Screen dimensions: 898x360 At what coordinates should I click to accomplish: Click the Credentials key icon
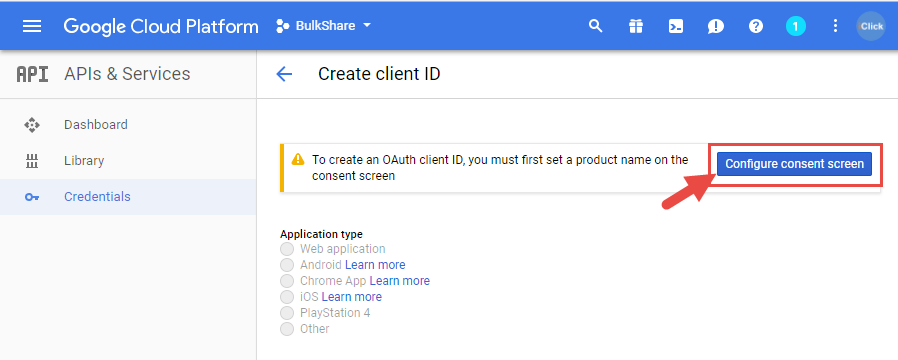coord(31,197)
